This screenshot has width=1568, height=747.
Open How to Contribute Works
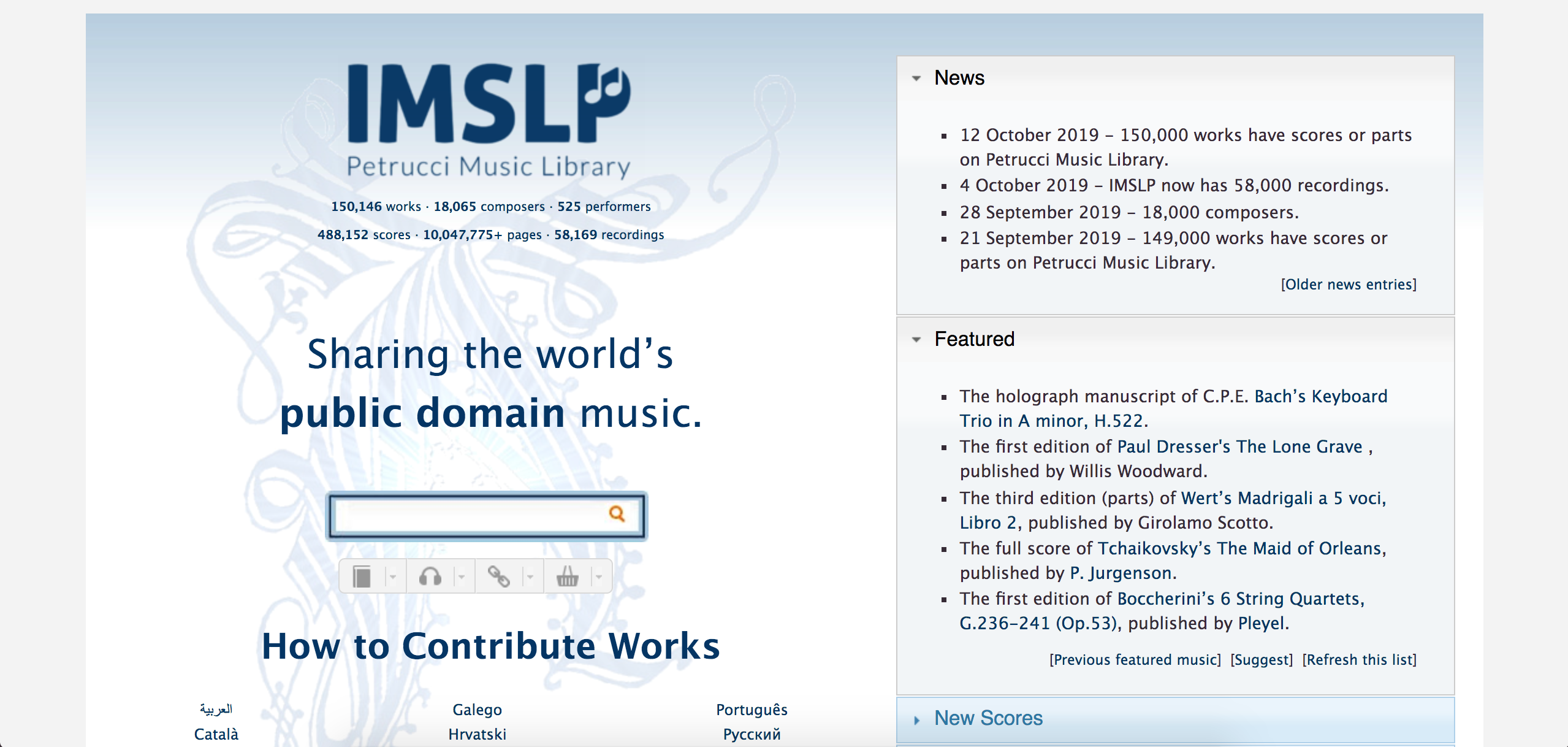491,646
